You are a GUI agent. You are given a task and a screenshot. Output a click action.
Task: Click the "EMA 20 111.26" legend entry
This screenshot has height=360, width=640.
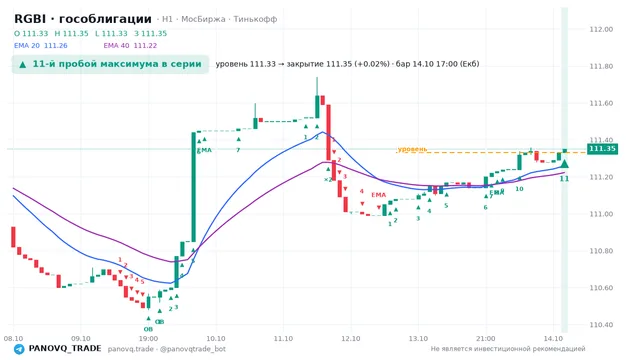(x=41, y=46)
